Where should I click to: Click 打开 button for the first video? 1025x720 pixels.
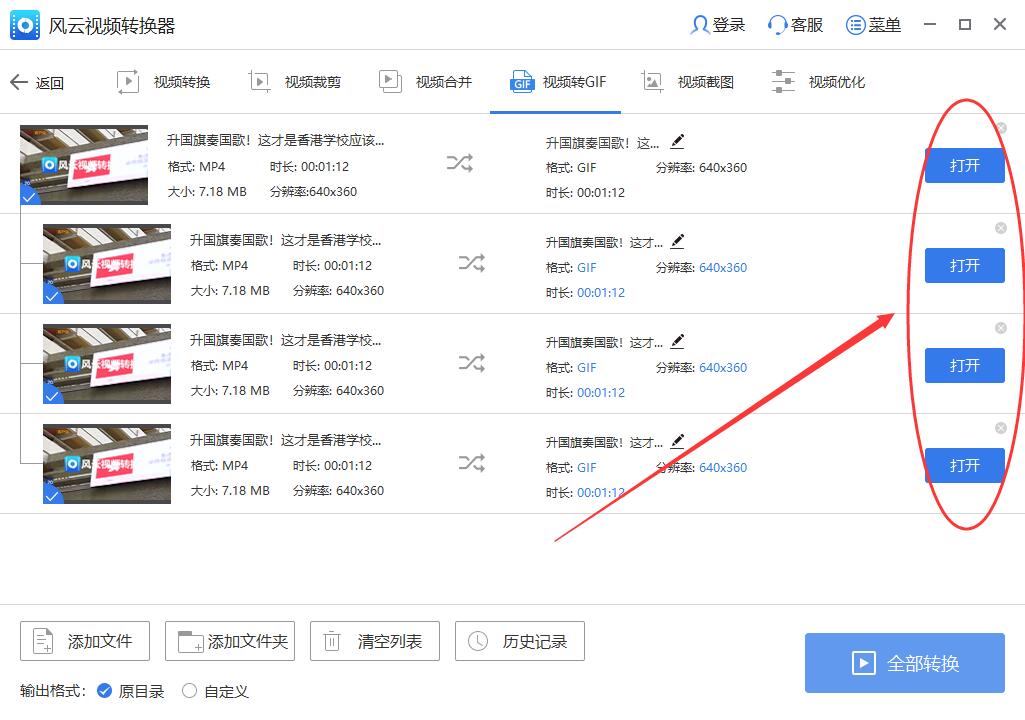tap(964, 165)
